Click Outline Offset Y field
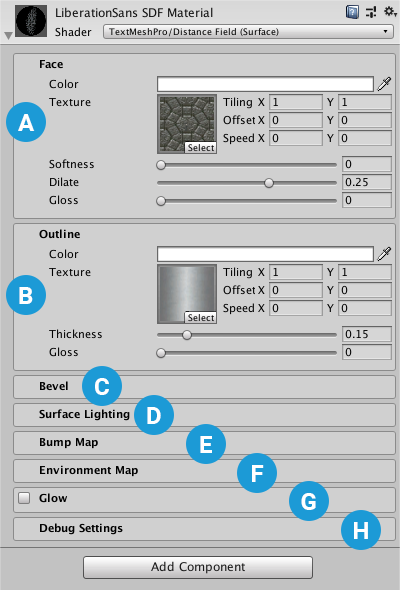Screen dimensions: 400x590 (x=365, y=290)
